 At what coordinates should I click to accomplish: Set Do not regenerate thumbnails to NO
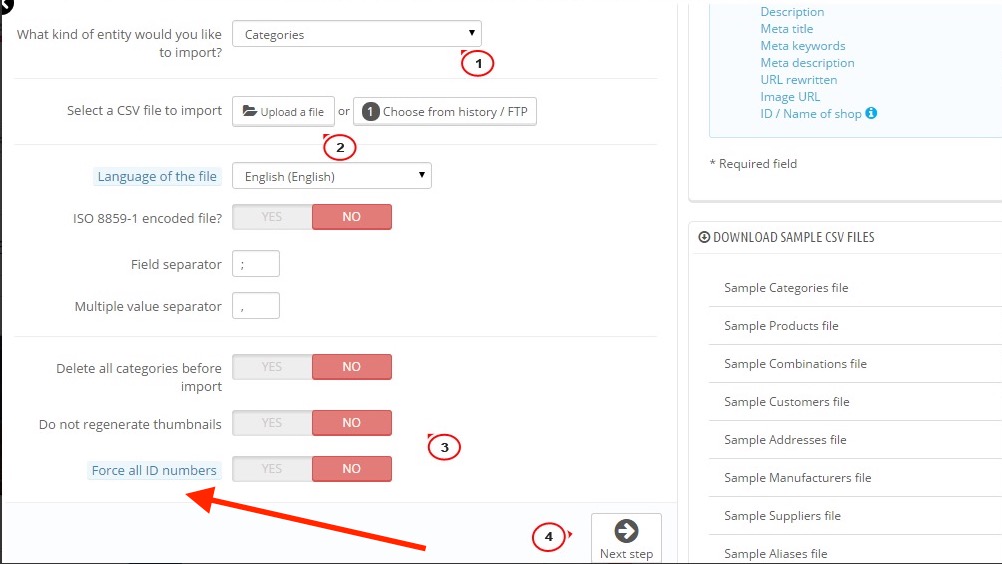point(351,423)
